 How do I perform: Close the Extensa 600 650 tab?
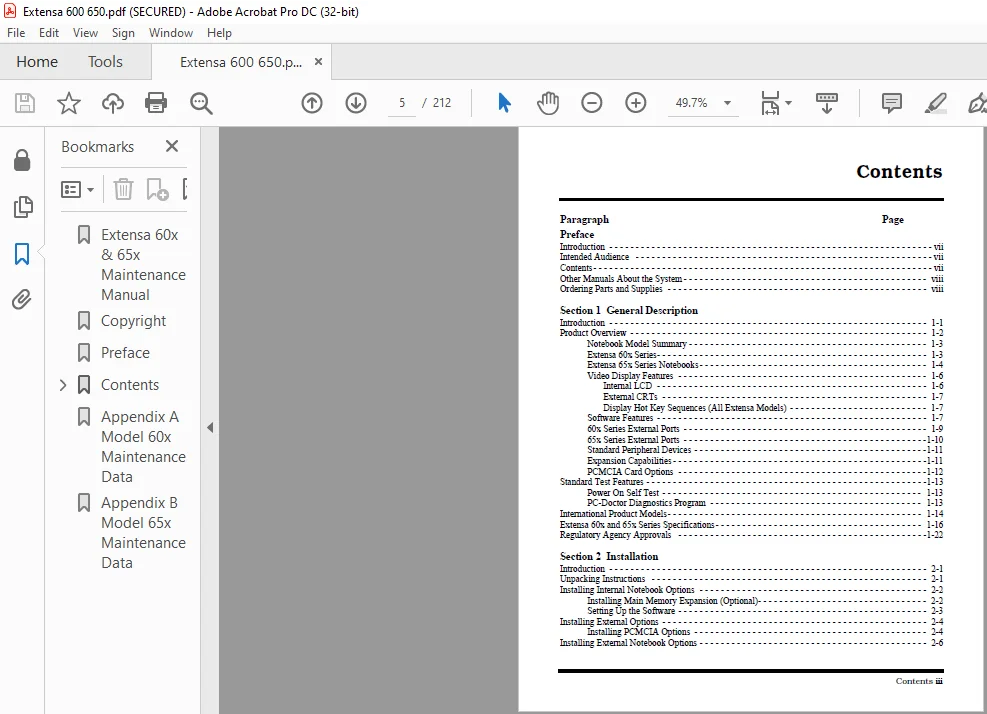click(319, 62)
